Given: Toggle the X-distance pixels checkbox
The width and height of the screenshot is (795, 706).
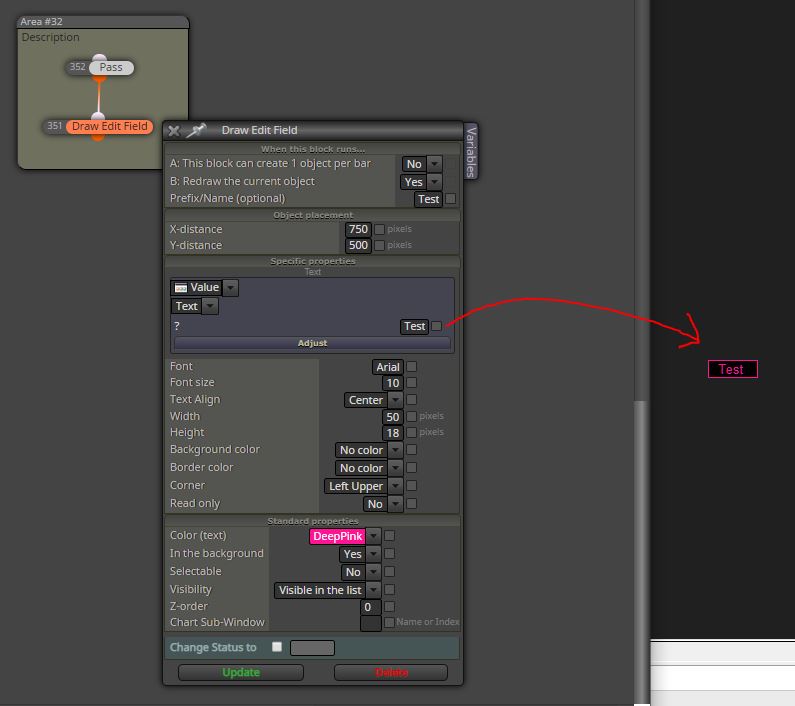Looking at the screenshot, I should pos(379,229).
